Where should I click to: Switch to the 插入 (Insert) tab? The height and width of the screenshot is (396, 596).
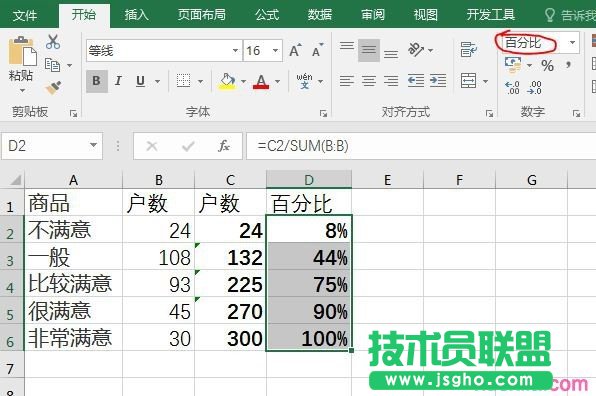point(137,15)
